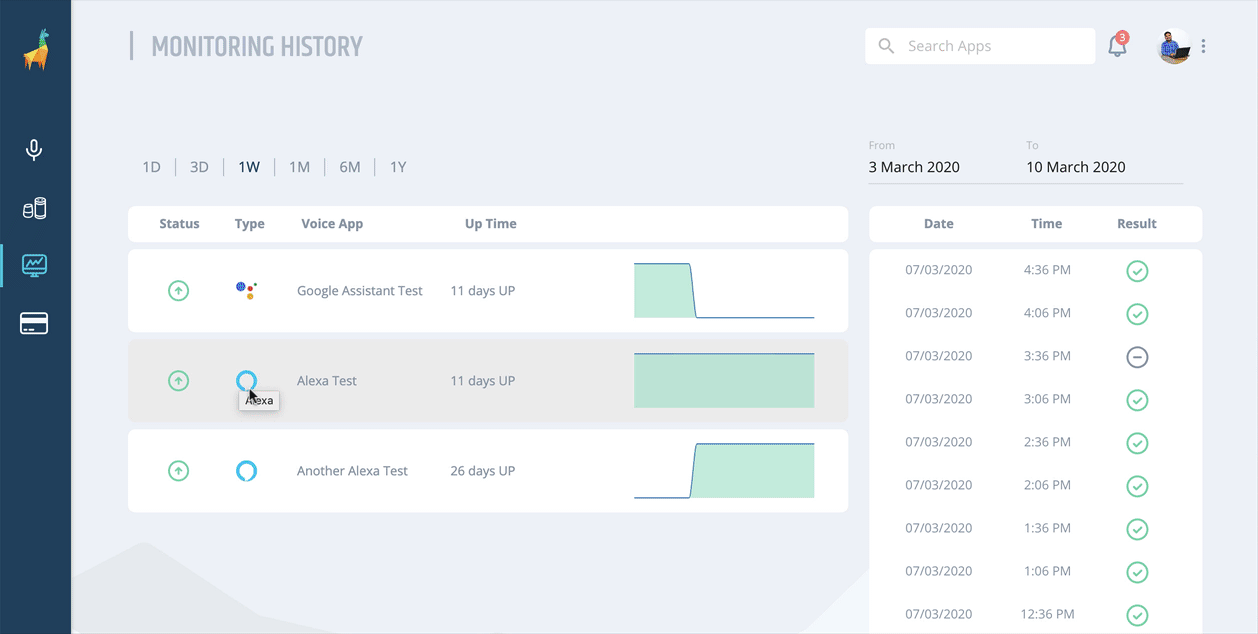1258x634 pixels.
Task: Click the 3:36 PM time entry
Action: click(x=1047, y=356)
